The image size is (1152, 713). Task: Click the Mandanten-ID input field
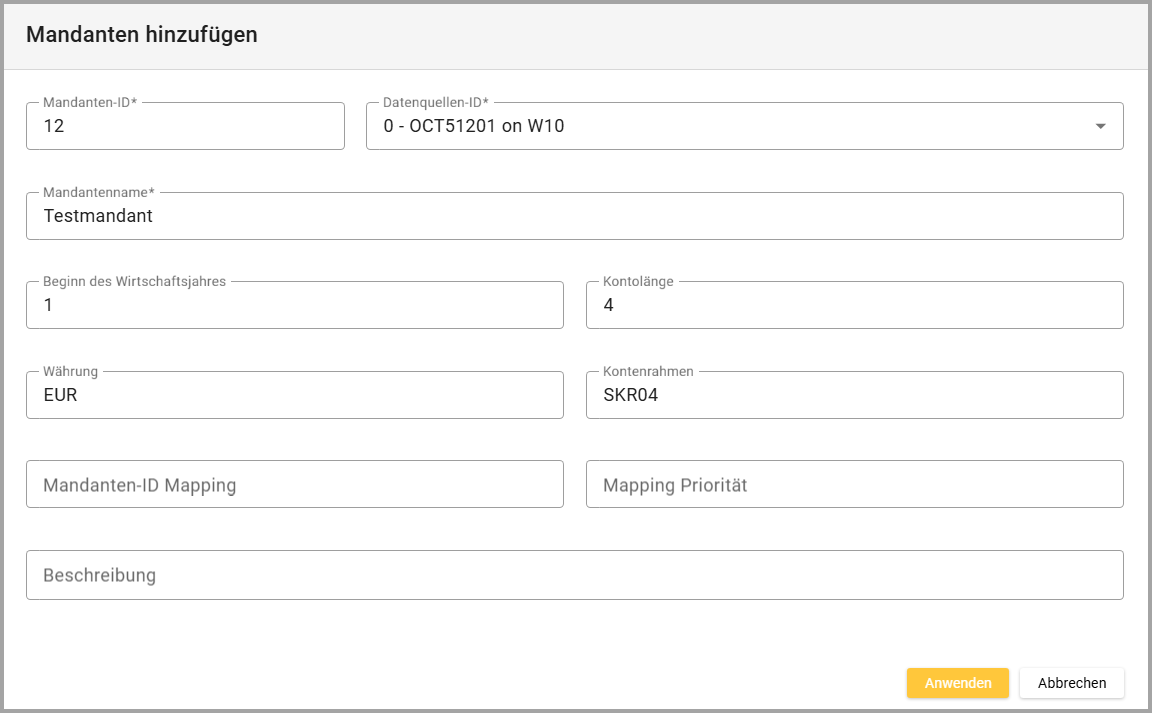[x=185, y=127]
